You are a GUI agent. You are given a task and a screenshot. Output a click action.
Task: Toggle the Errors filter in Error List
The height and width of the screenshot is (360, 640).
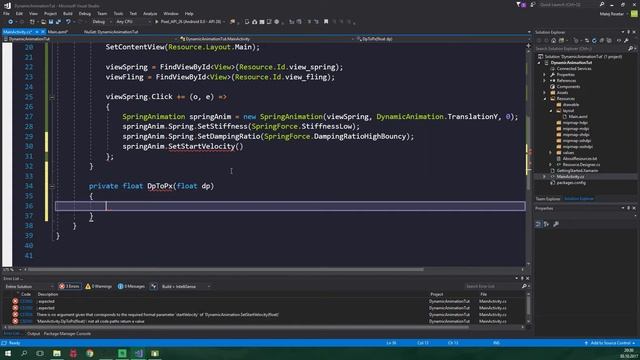(69, 287)
